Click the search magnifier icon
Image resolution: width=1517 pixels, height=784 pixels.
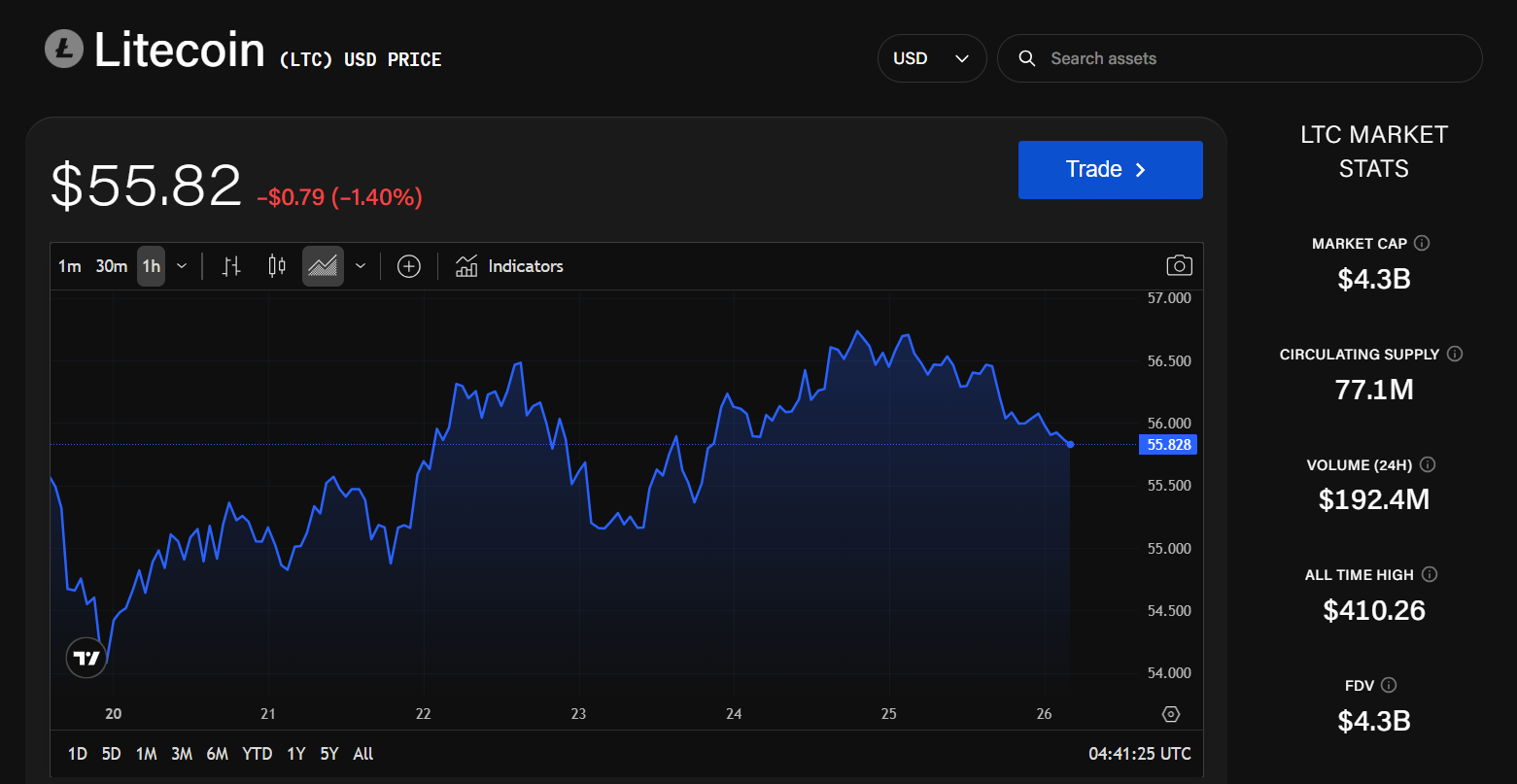point(1026,58)
